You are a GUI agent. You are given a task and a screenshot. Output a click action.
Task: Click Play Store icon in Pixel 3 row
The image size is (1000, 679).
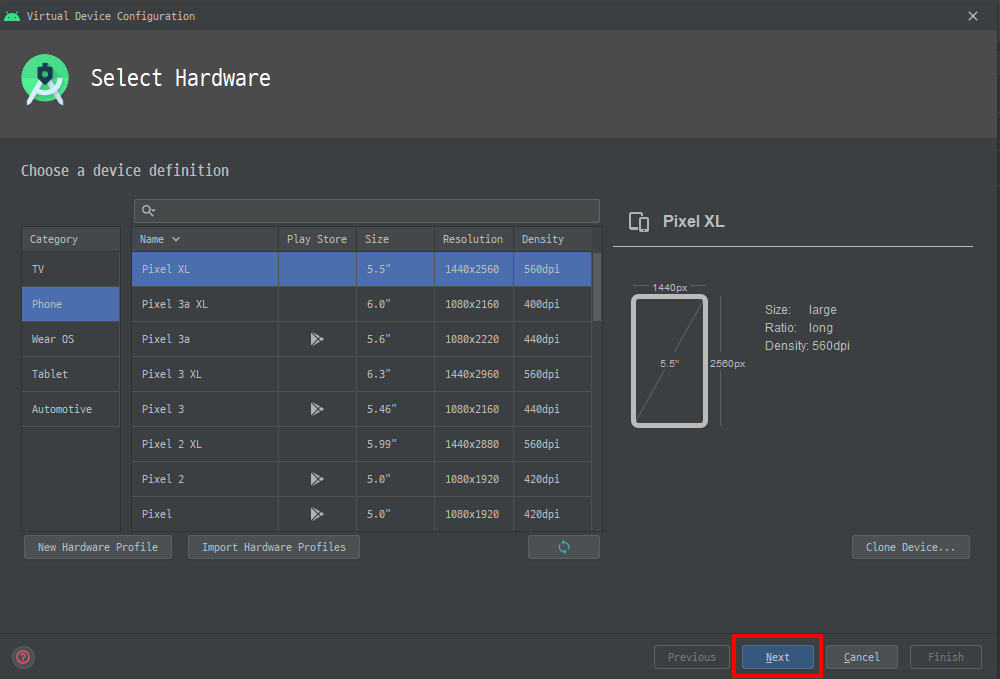tap(317, 409)
